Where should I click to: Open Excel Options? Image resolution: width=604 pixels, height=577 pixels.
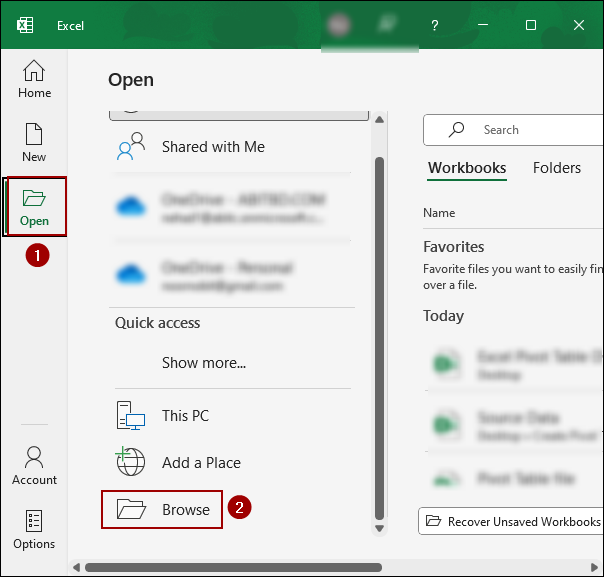click(34, 530)
